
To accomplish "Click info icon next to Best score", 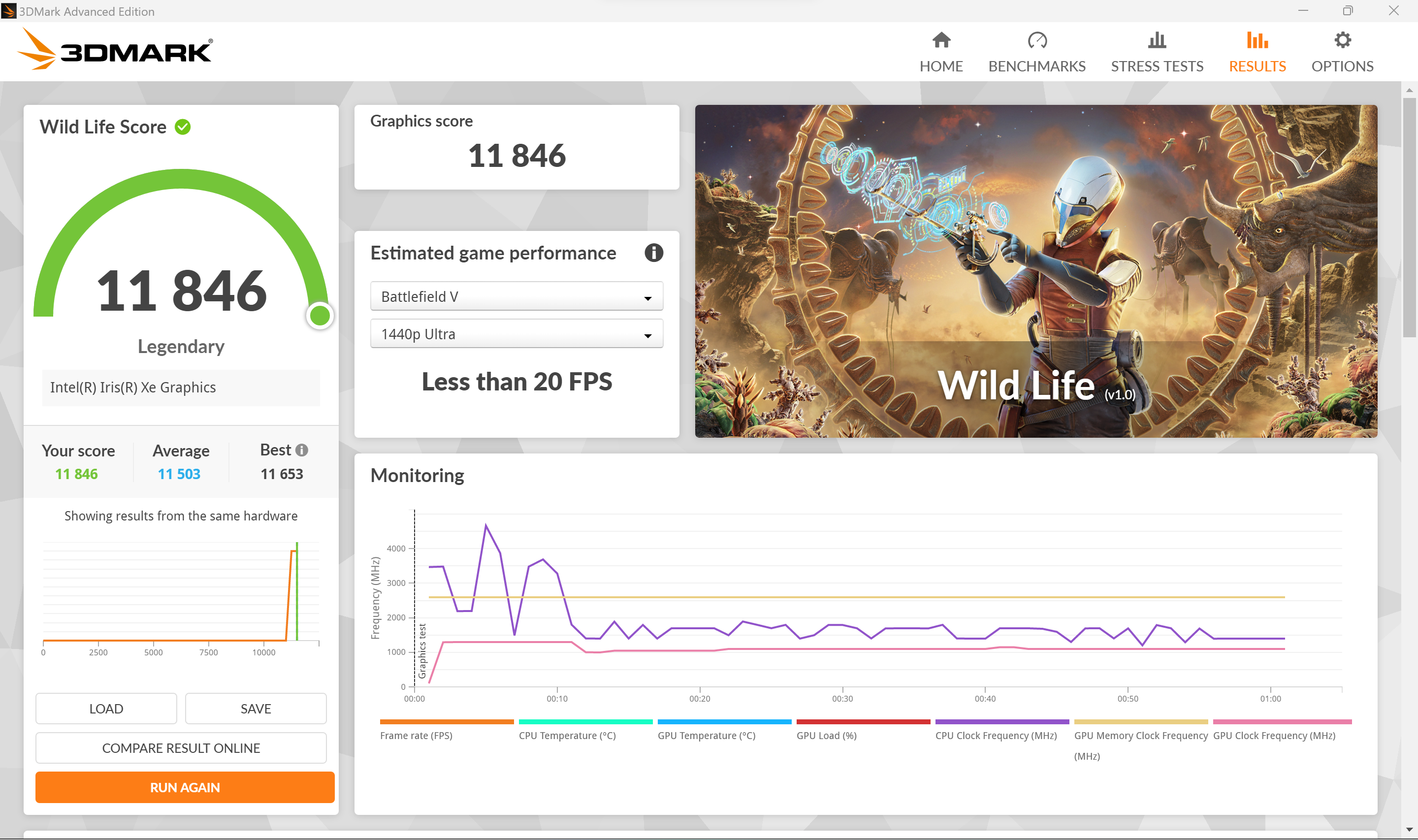I will 302,450.
